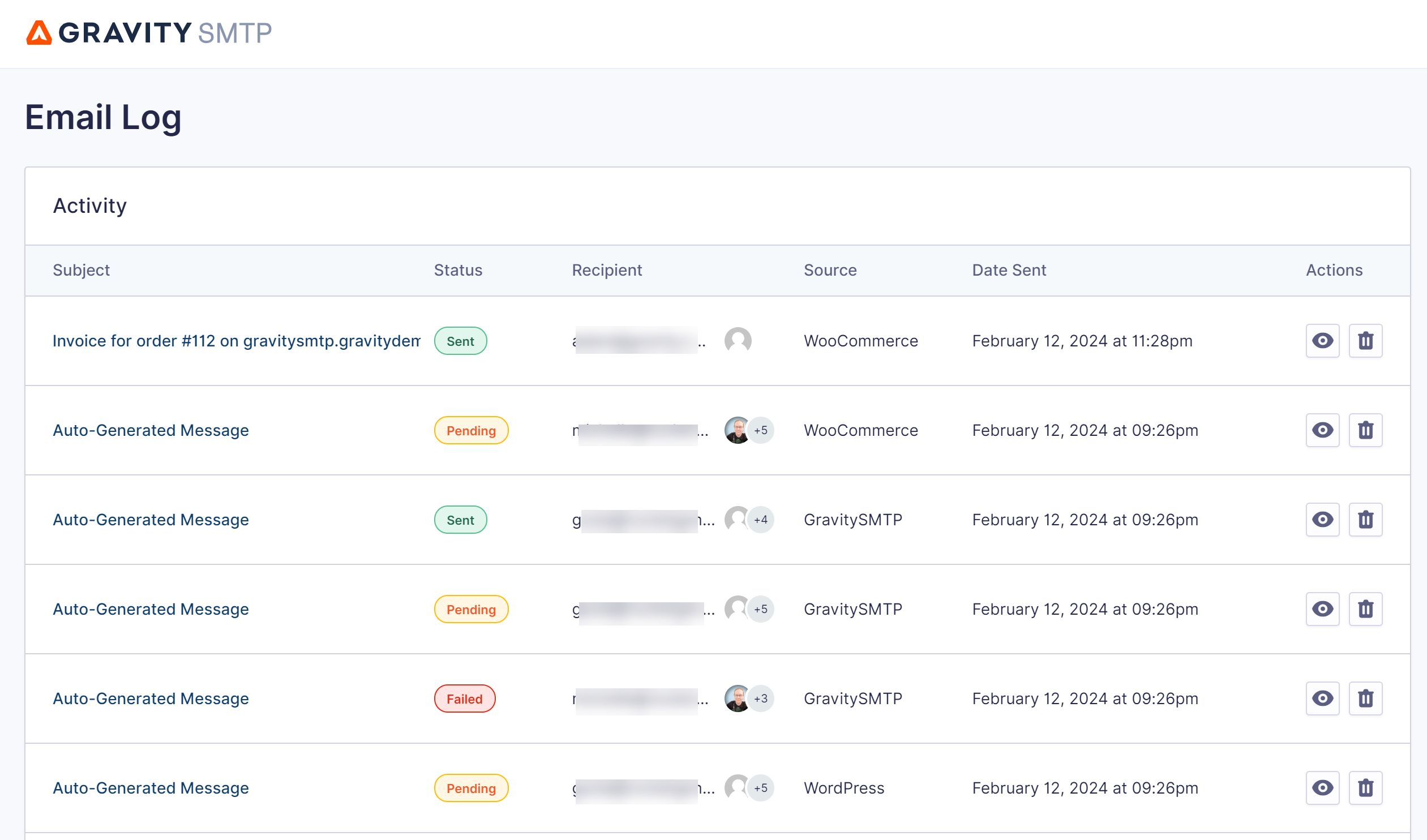Open the Invoice for order #112 subject link
Viewport: 1427px width, 840px height.
[236, 340]
